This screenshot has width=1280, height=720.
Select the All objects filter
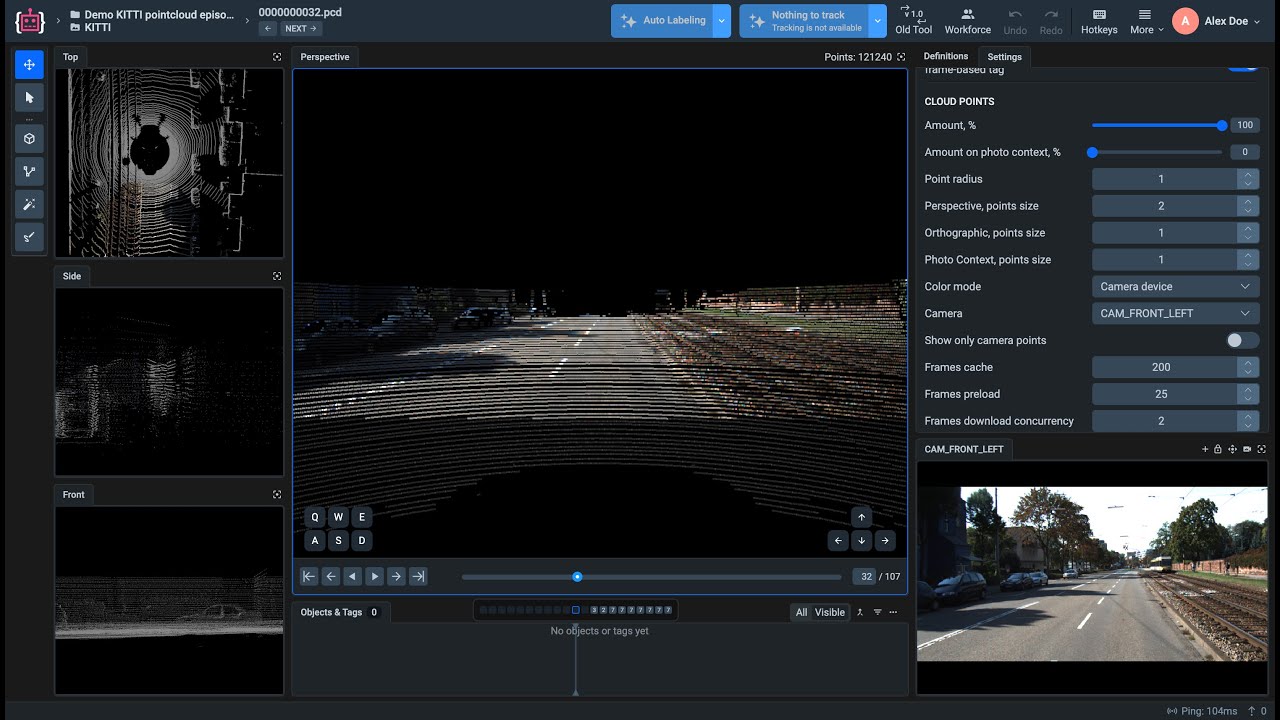(x=801, y=612)
